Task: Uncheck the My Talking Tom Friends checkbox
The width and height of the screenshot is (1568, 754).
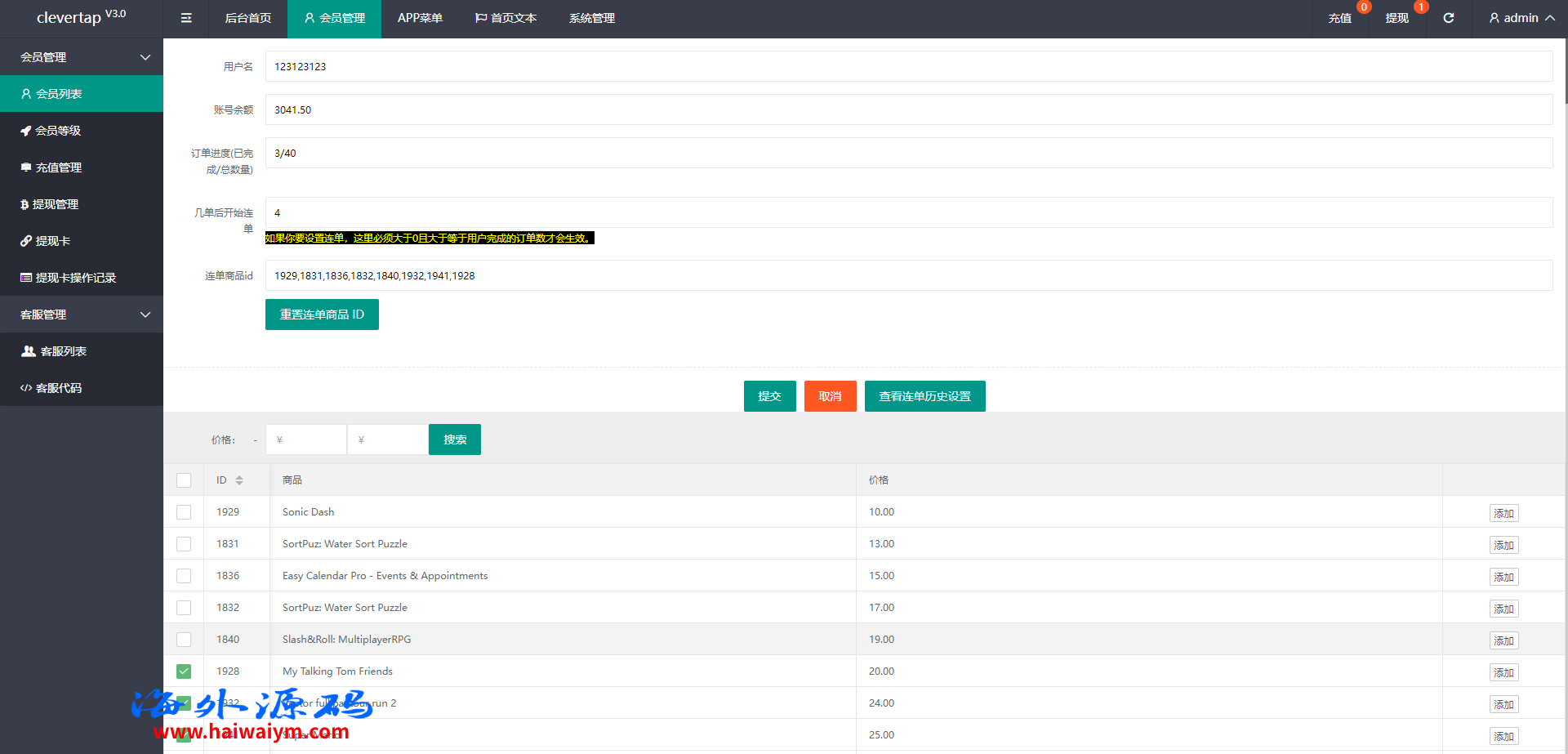Action: tap(184, 671)
